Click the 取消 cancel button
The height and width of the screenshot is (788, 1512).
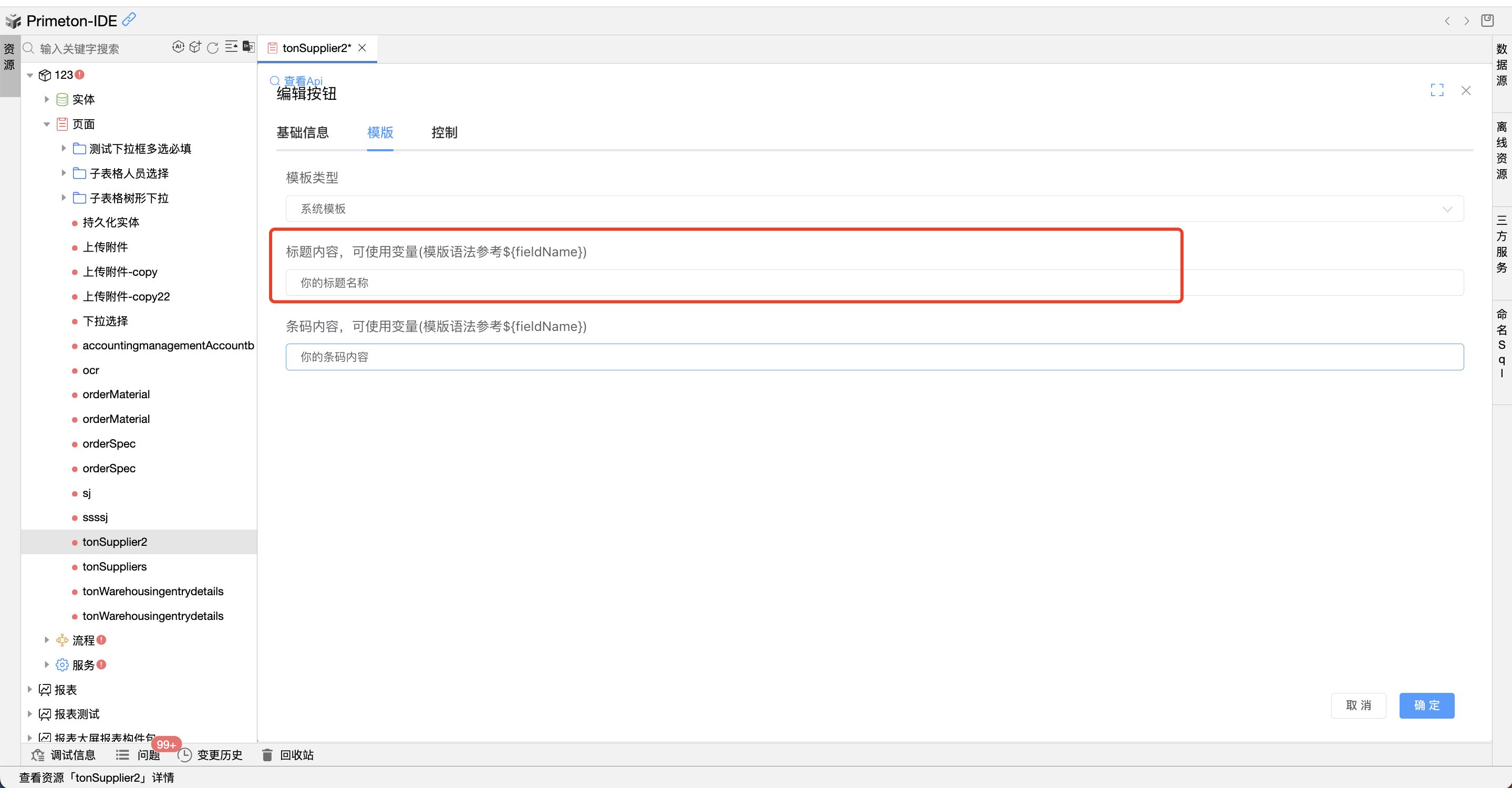pos(1358,706)
